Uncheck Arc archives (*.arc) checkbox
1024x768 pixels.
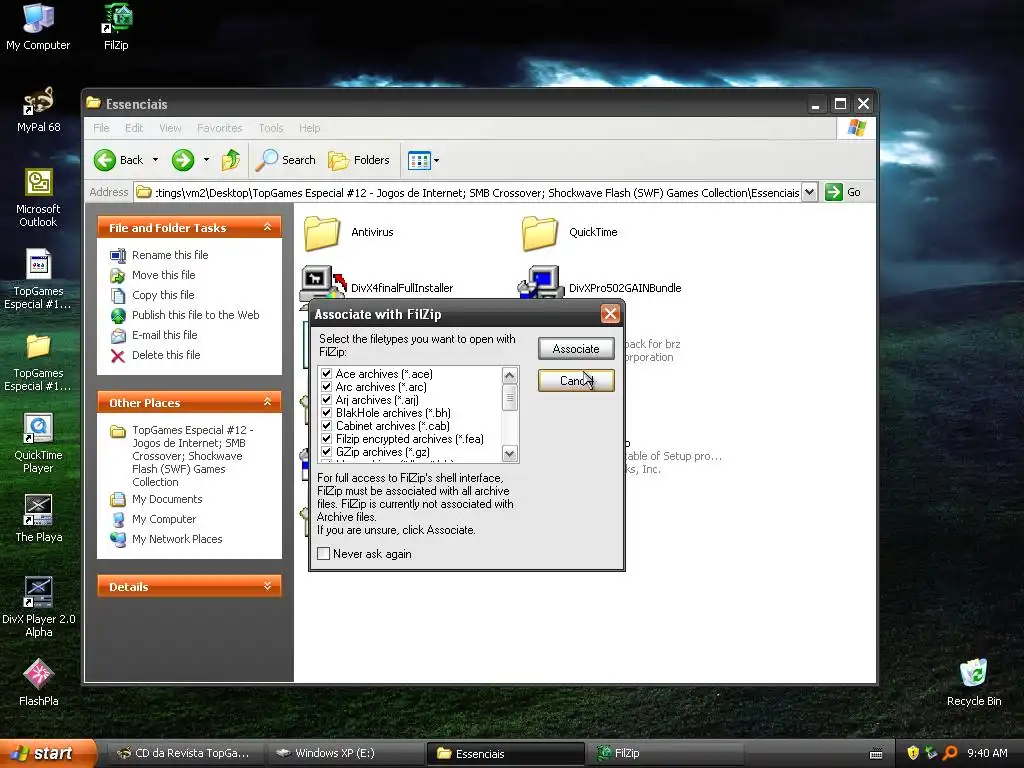coord(327,387)
